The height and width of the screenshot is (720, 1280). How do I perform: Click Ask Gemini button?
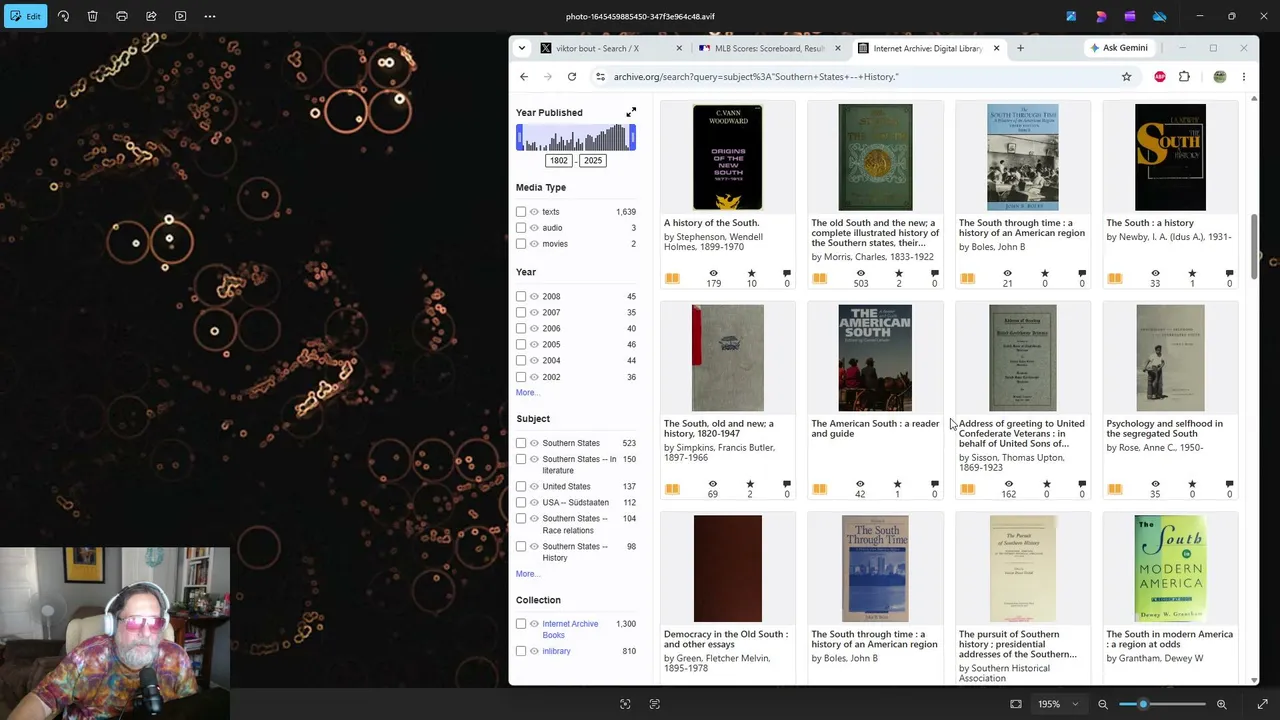[1119, 48]
